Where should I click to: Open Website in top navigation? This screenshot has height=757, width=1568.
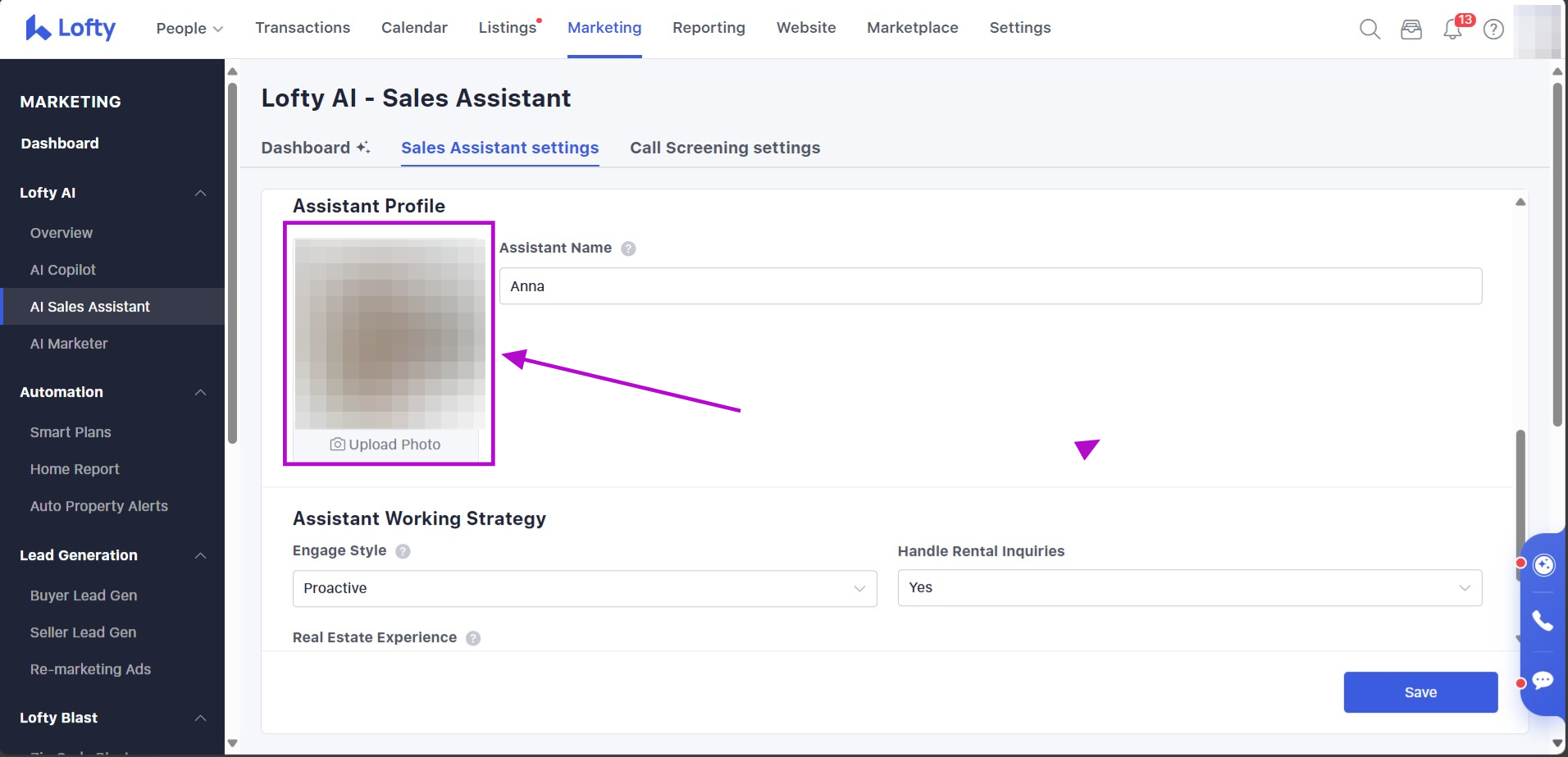[806, 28]
